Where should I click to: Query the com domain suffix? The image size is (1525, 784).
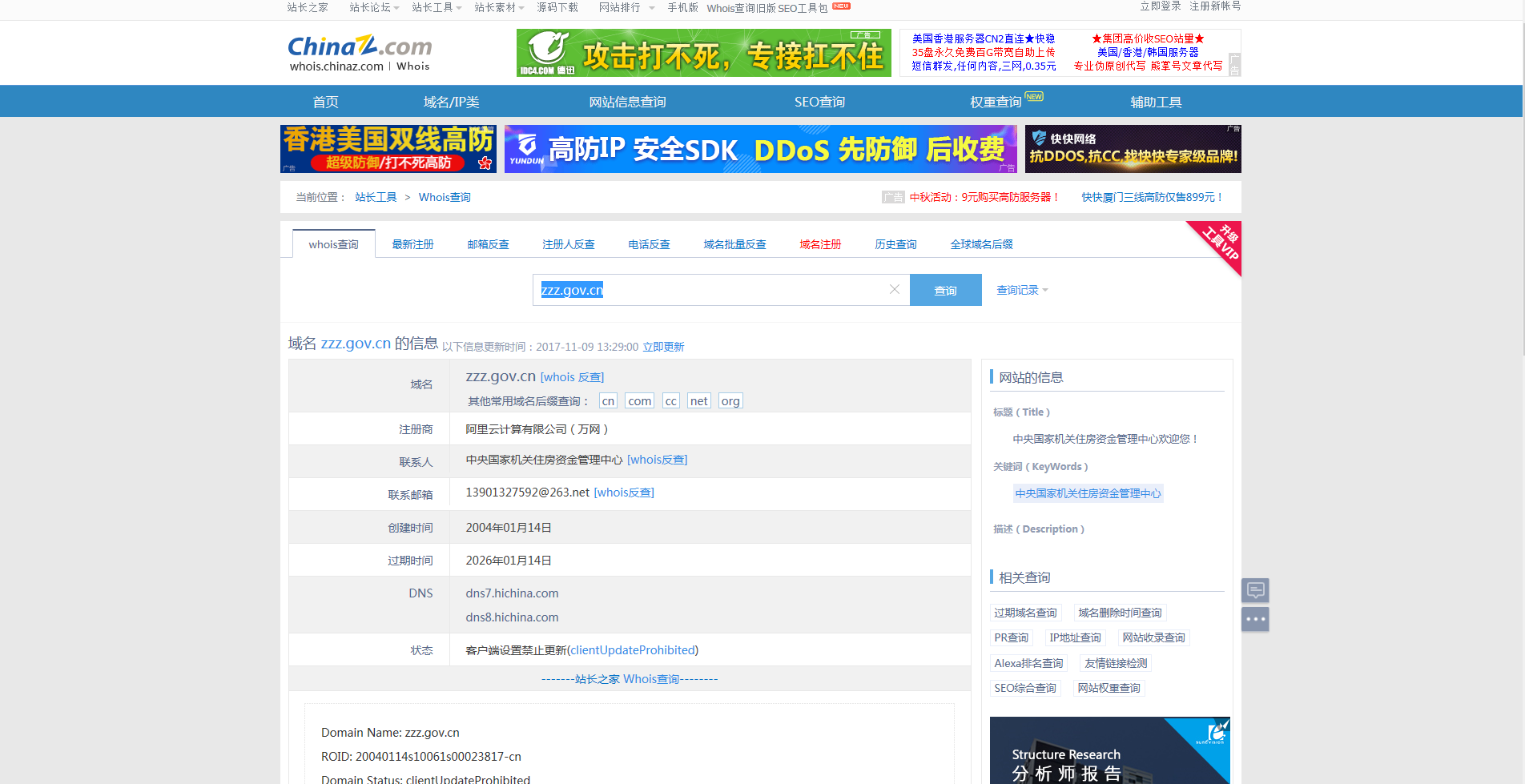[x=640, y=400]
